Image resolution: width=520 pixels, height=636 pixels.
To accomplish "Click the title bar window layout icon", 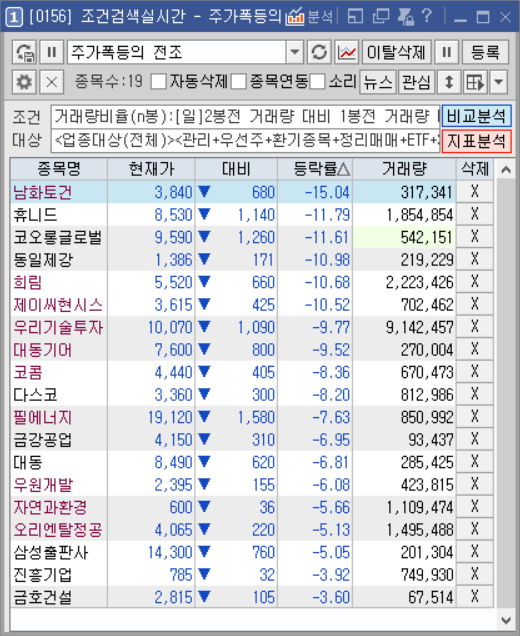I will (x=355, y=17).
